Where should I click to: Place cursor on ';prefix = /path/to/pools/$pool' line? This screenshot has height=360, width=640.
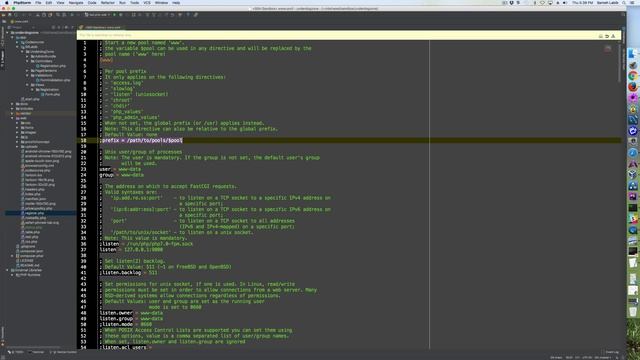[141, 140]
